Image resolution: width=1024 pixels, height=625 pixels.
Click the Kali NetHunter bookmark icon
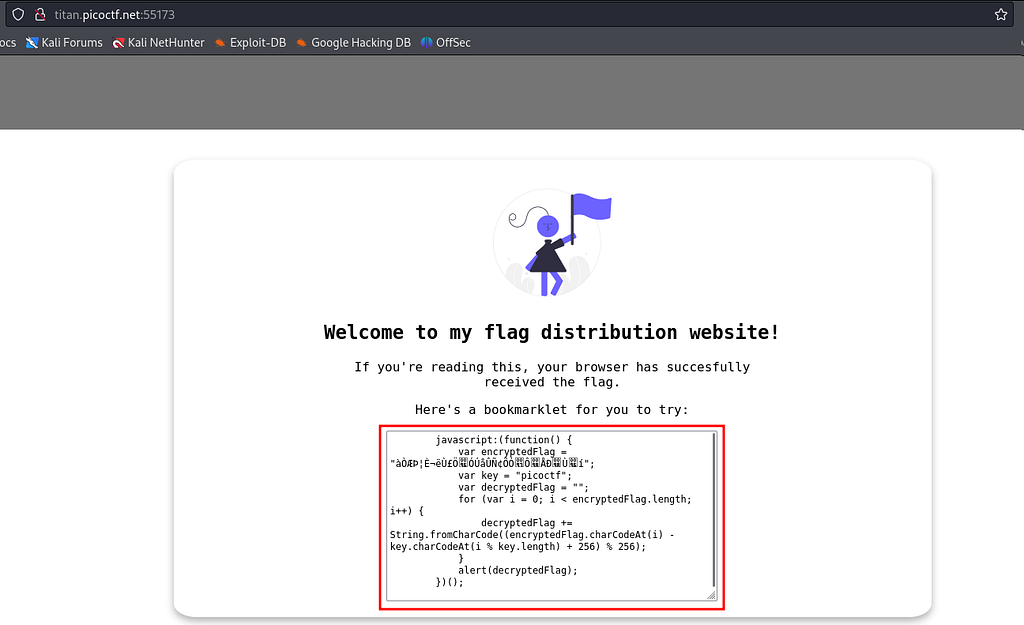(x=118, y=43)
